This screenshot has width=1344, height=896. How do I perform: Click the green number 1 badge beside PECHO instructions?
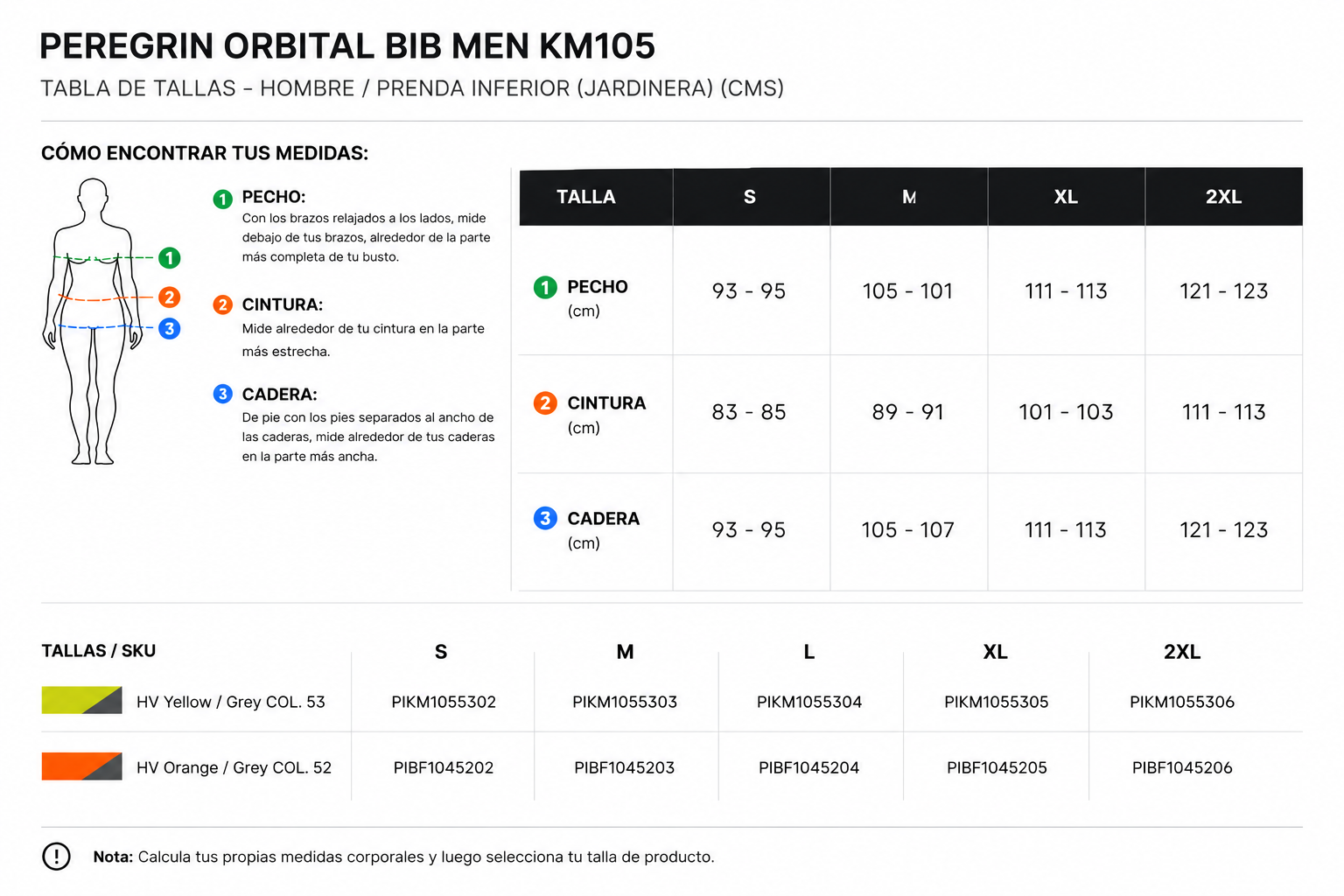click(223, 199)
